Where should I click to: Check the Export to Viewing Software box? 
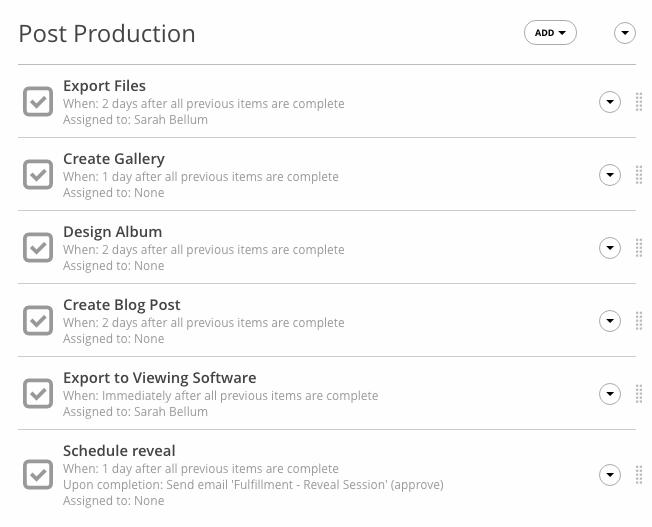click(x=38, y=394)
